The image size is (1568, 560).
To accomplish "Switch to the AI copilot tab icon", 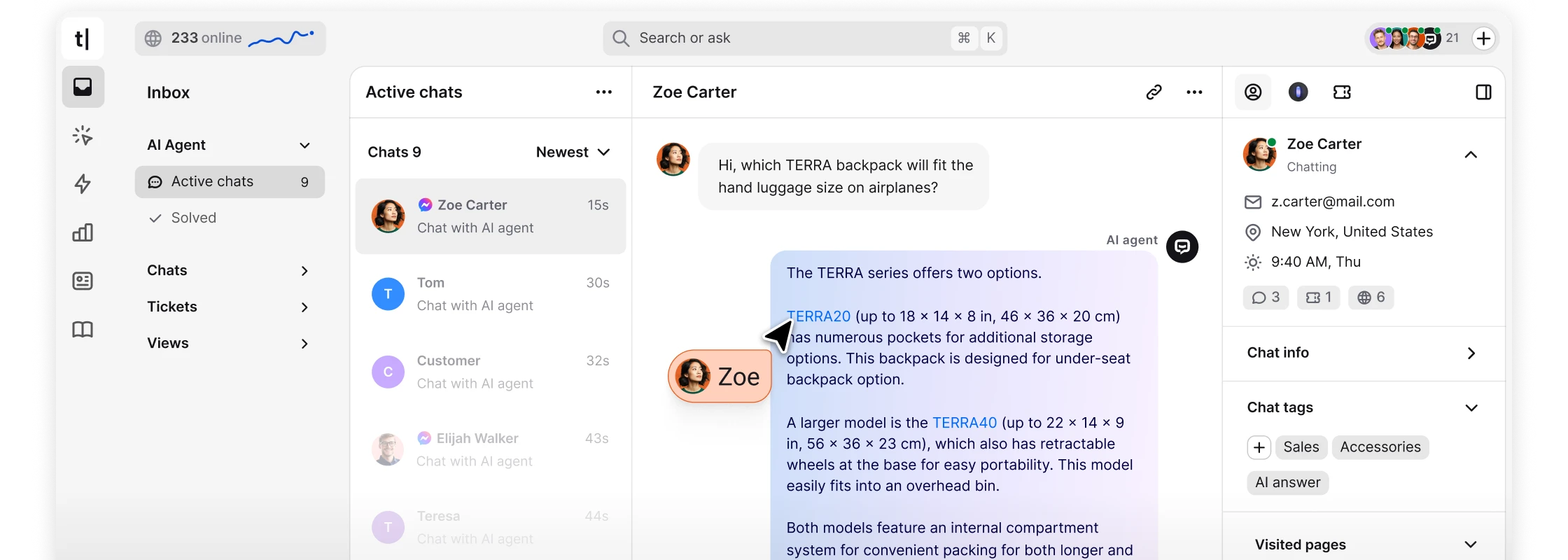I will [1298, 92].
